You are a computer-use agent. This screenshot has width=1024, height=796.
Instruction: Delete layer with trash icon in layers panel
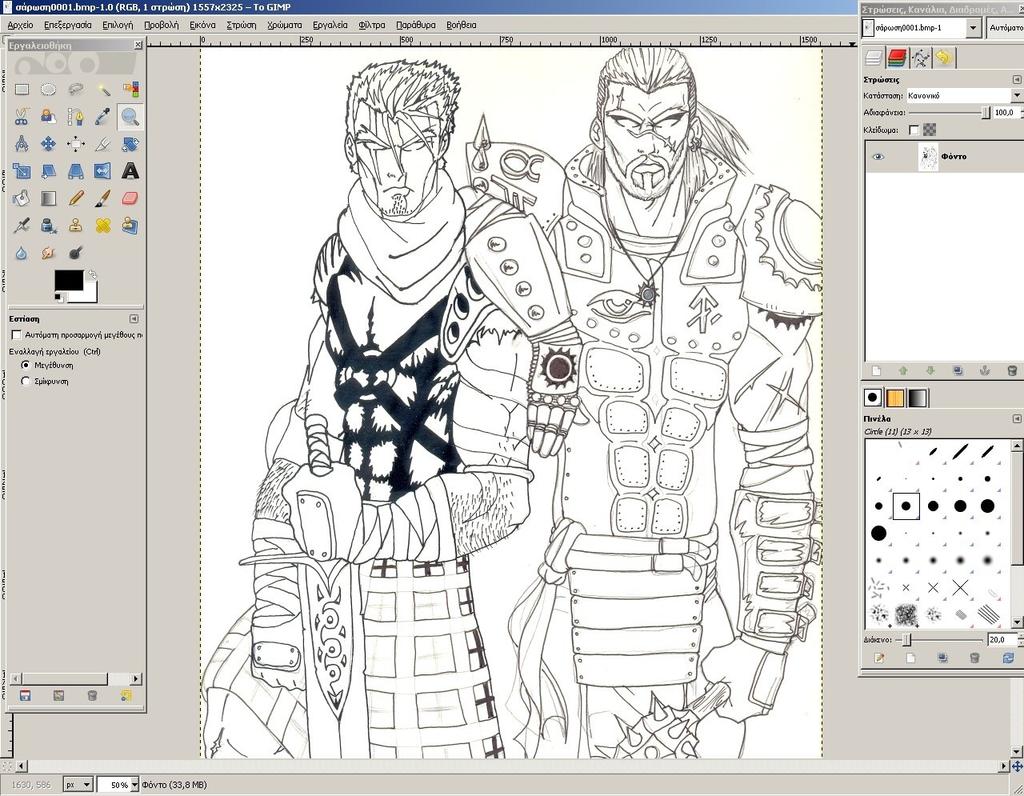click(1012, 371)
